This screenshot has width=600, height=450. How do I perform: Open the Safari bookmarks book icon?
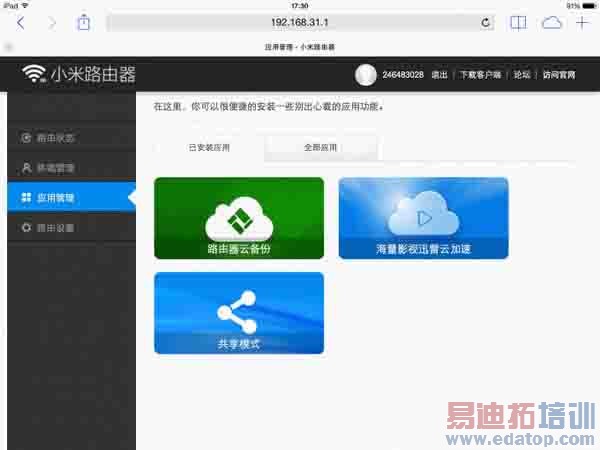tap(518, 23)
